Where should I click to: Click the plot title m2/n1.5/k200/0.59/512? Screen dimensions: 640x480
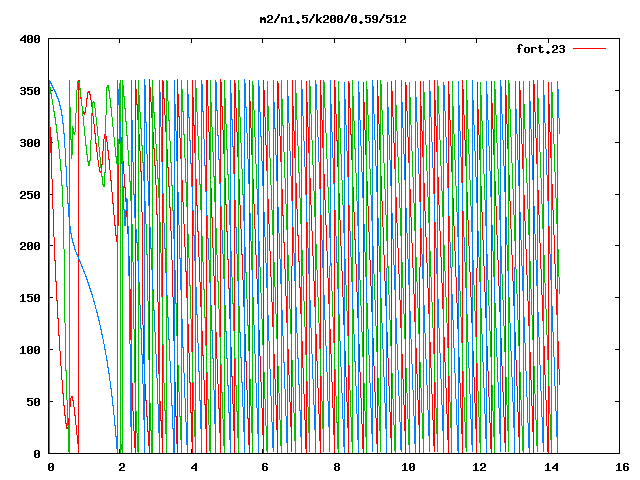pyautogui.click(x=333, y=20)
